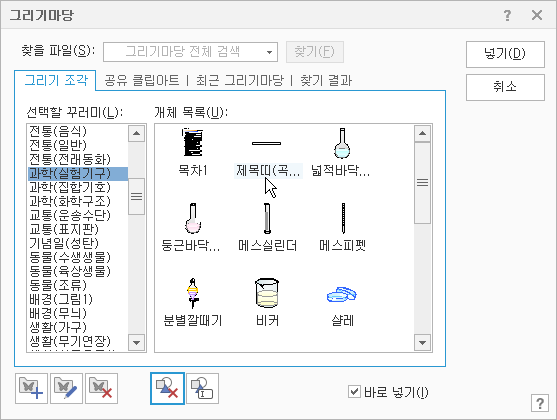Click the disabled 찾기(F) button
Screen dimensions: 557x420
(315, 52)
